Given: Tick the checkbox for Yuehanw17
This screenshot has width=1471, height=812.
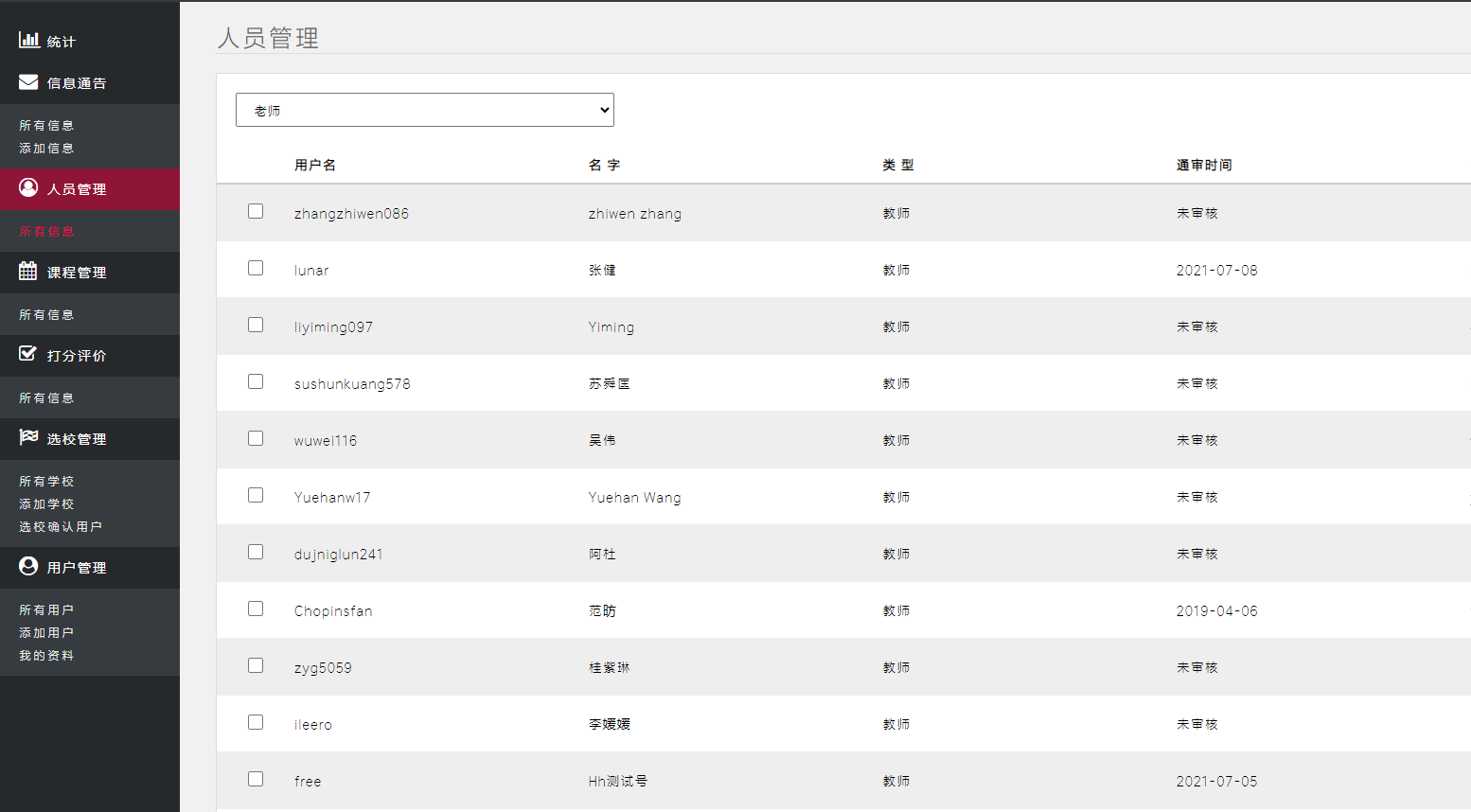Looking at the screenshot, I should (x=256, y=495).
